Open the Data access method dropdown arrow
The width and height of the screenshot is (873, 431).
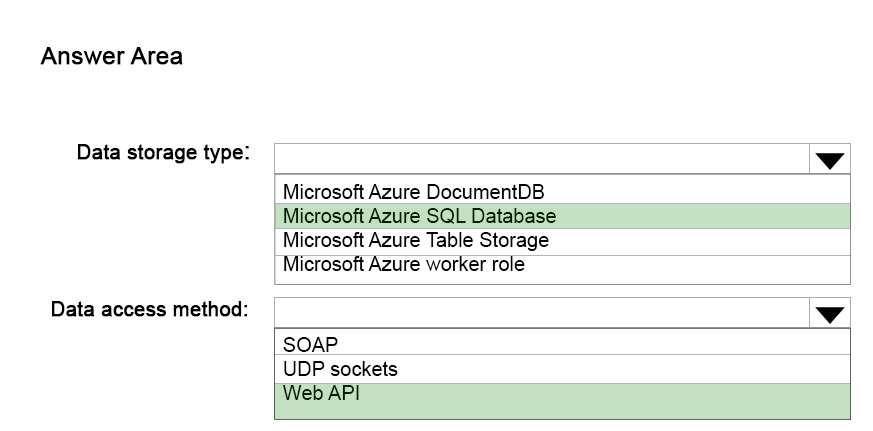tap(830, 313)
